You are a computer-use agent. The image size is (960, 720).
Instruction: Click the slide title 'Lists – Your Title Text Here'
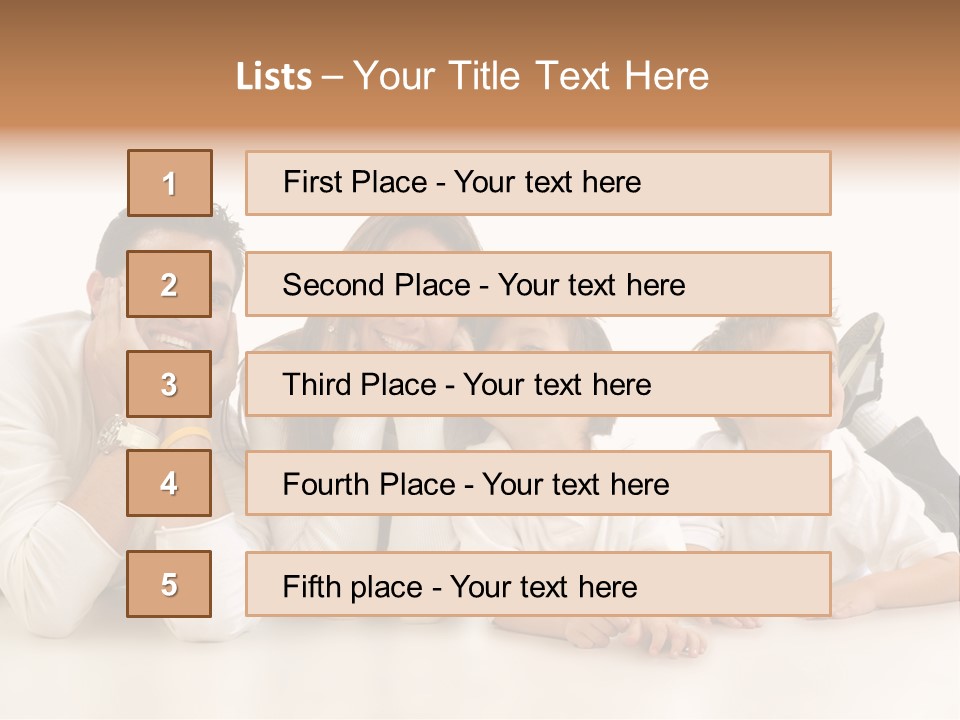472,76
